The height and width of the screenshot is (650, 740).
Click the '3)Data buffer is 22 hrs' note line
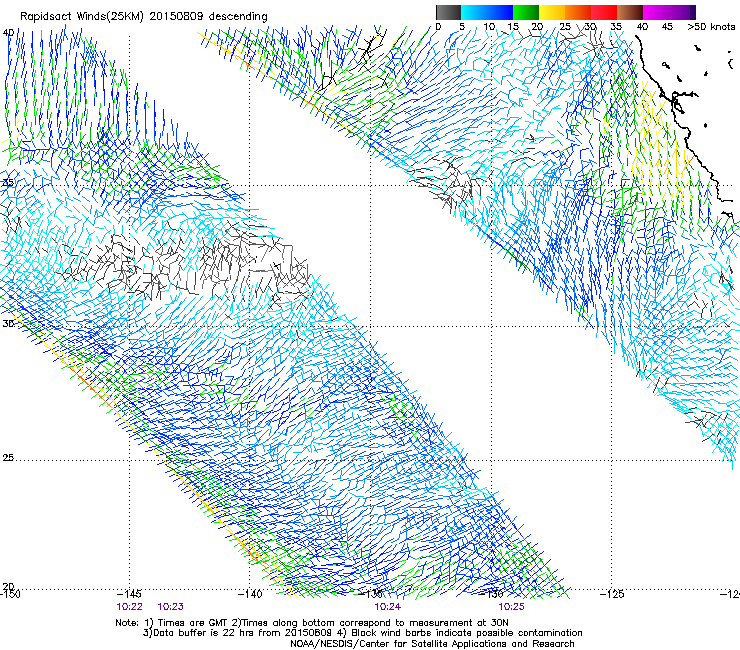pos(363,633)
